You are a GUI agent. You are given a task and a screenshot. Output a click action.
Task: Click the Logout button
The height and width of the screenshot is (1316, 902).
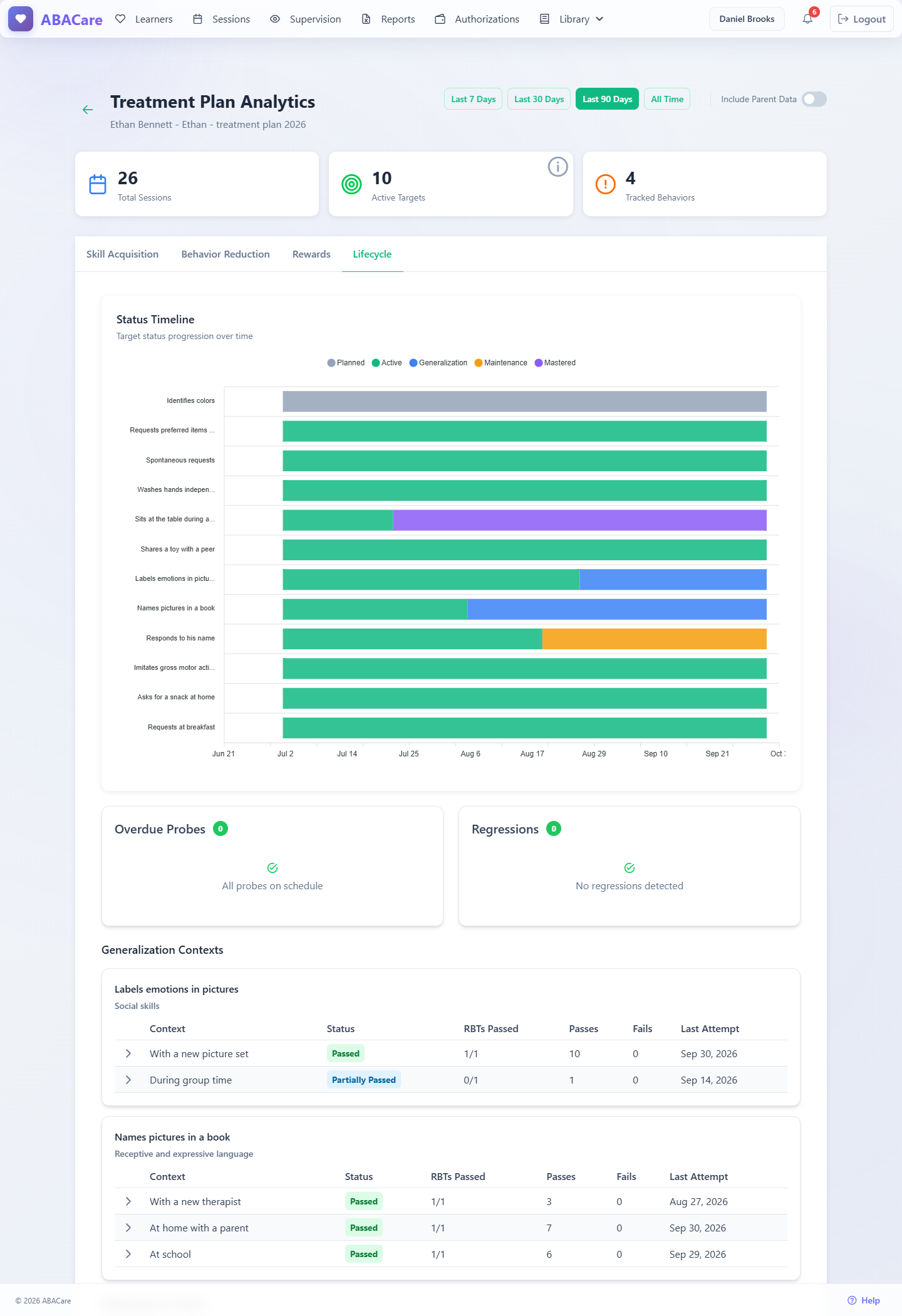point(862,19)
